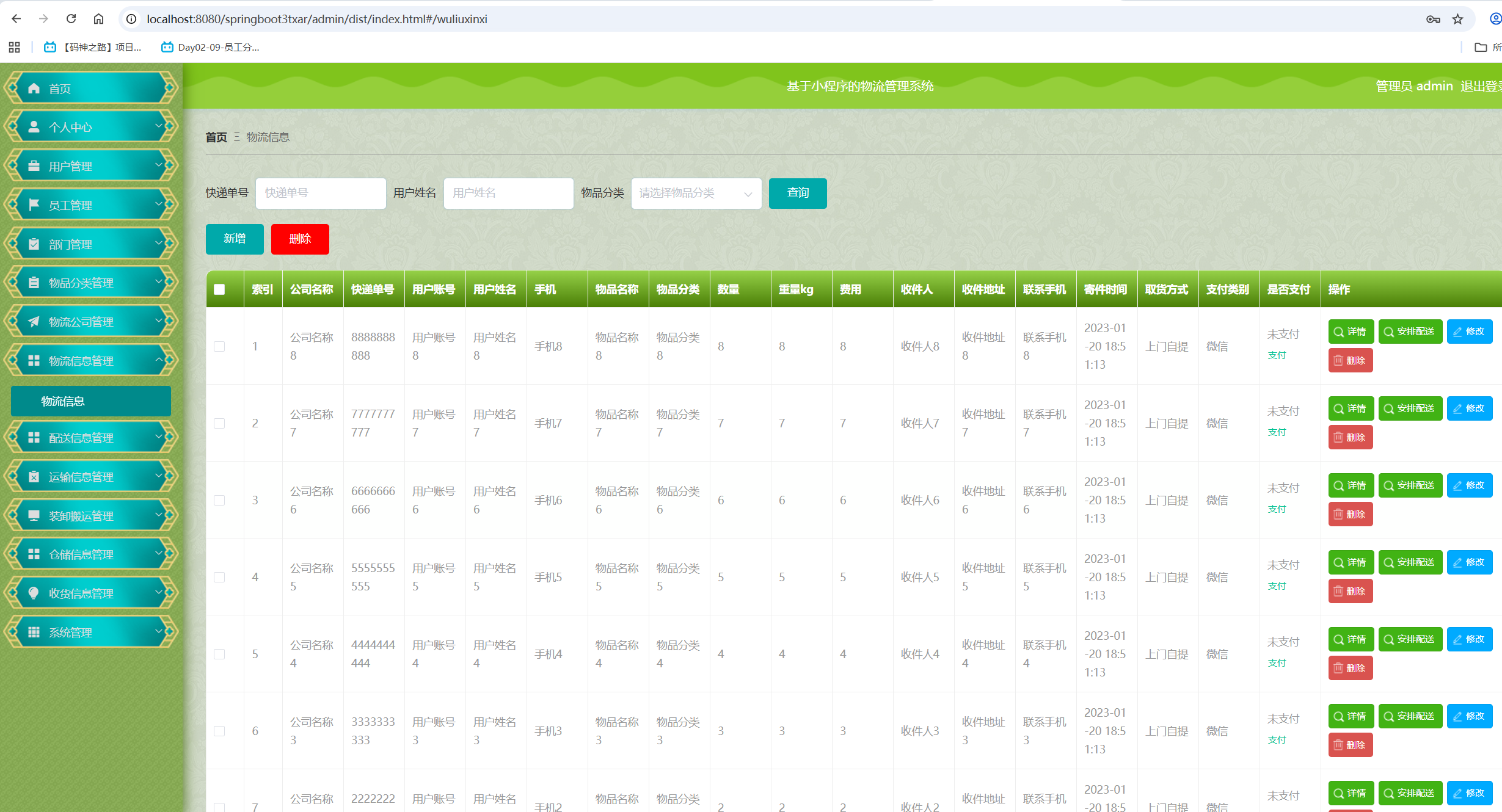The height and width of the screenshot is (812, 1502).
Task: Click the browser reload icon
Action: point(71,19)
